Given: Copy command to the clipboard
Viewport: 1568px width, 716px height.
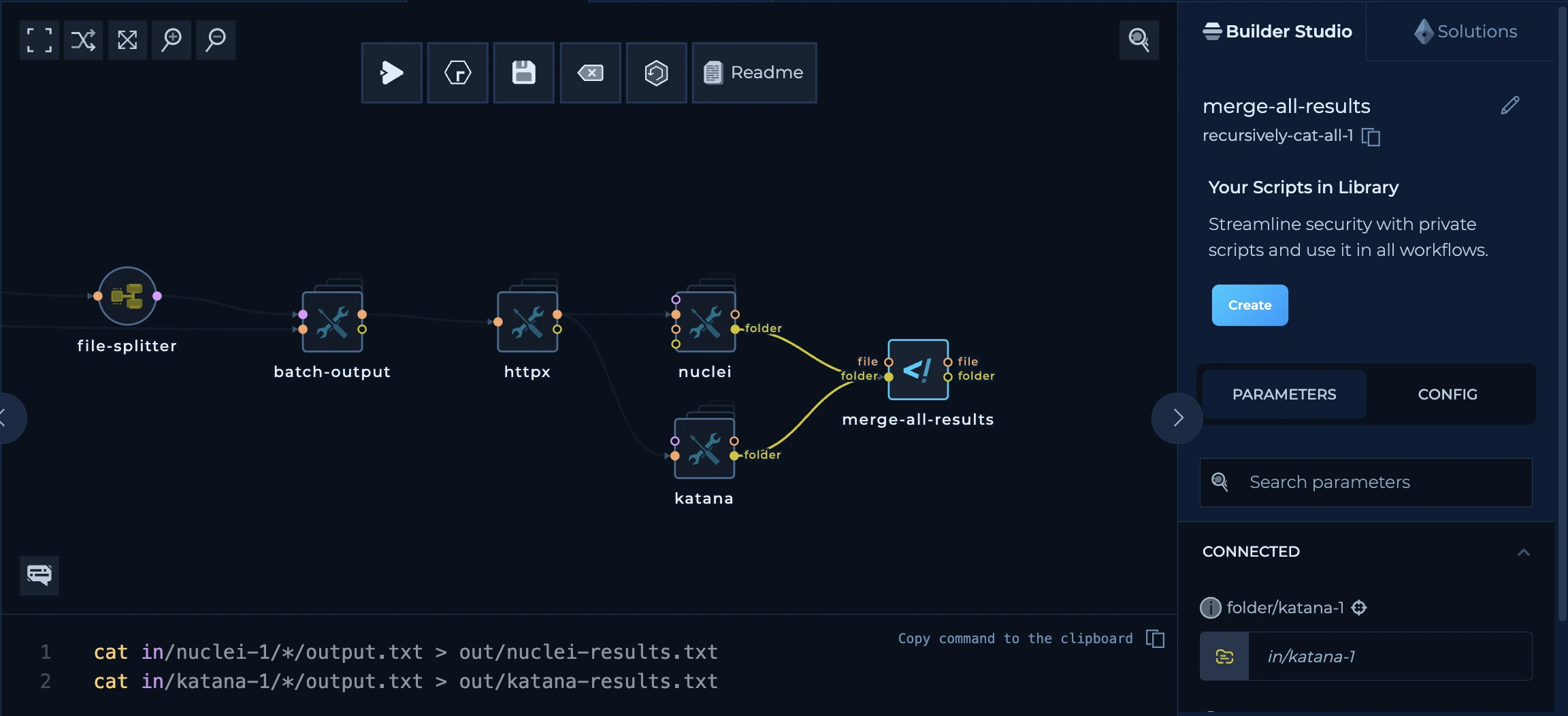Looking at the screenshot, I should 1155,638.
